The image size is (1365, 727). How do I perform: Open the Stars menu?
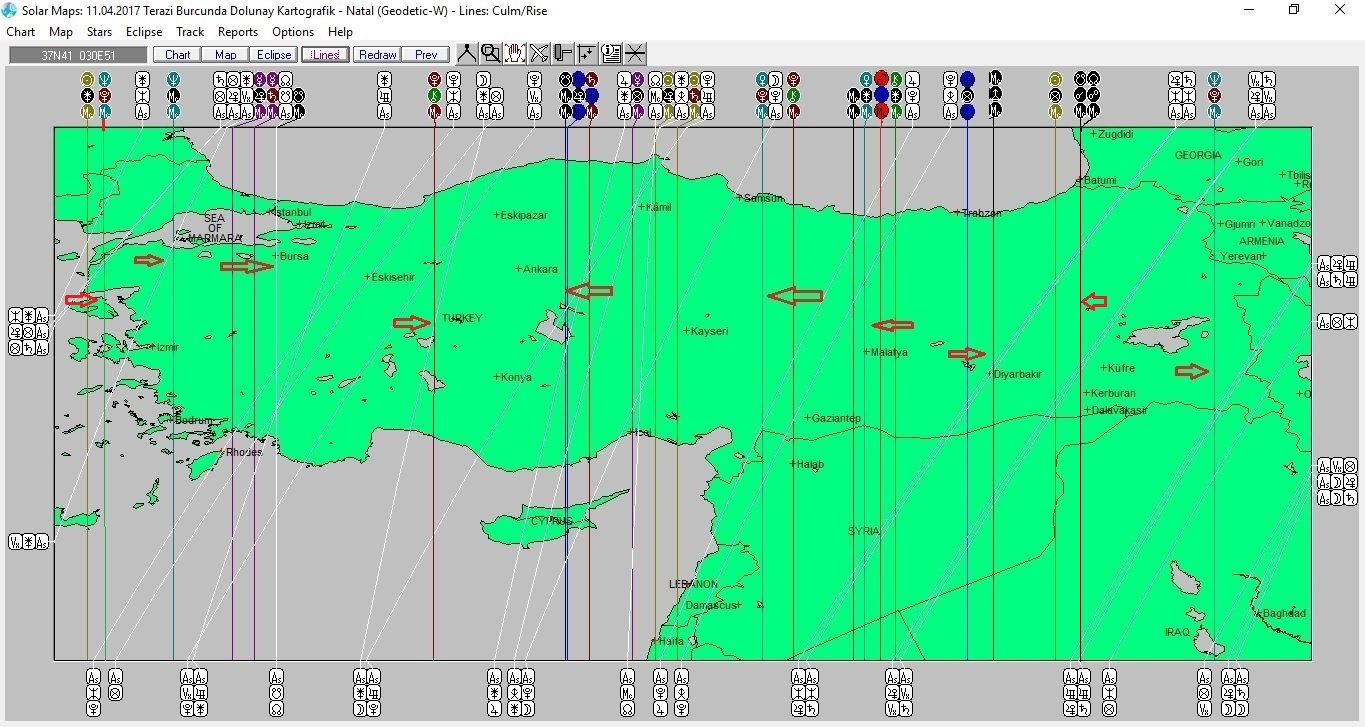click(x=99, y=32)
